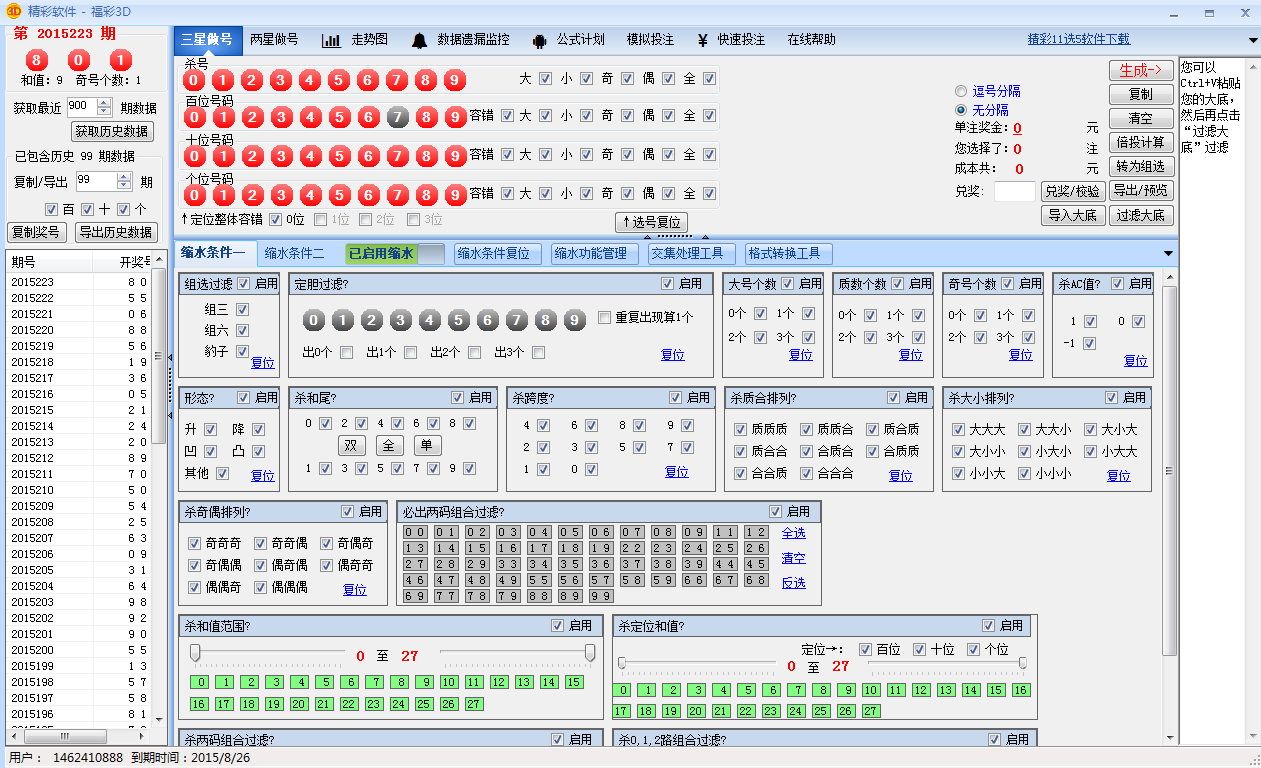Click gray ball 7 in 百位号码 row
This screenshot has width=1261, height=768.
pyautogui.click(x=397, y=117)
